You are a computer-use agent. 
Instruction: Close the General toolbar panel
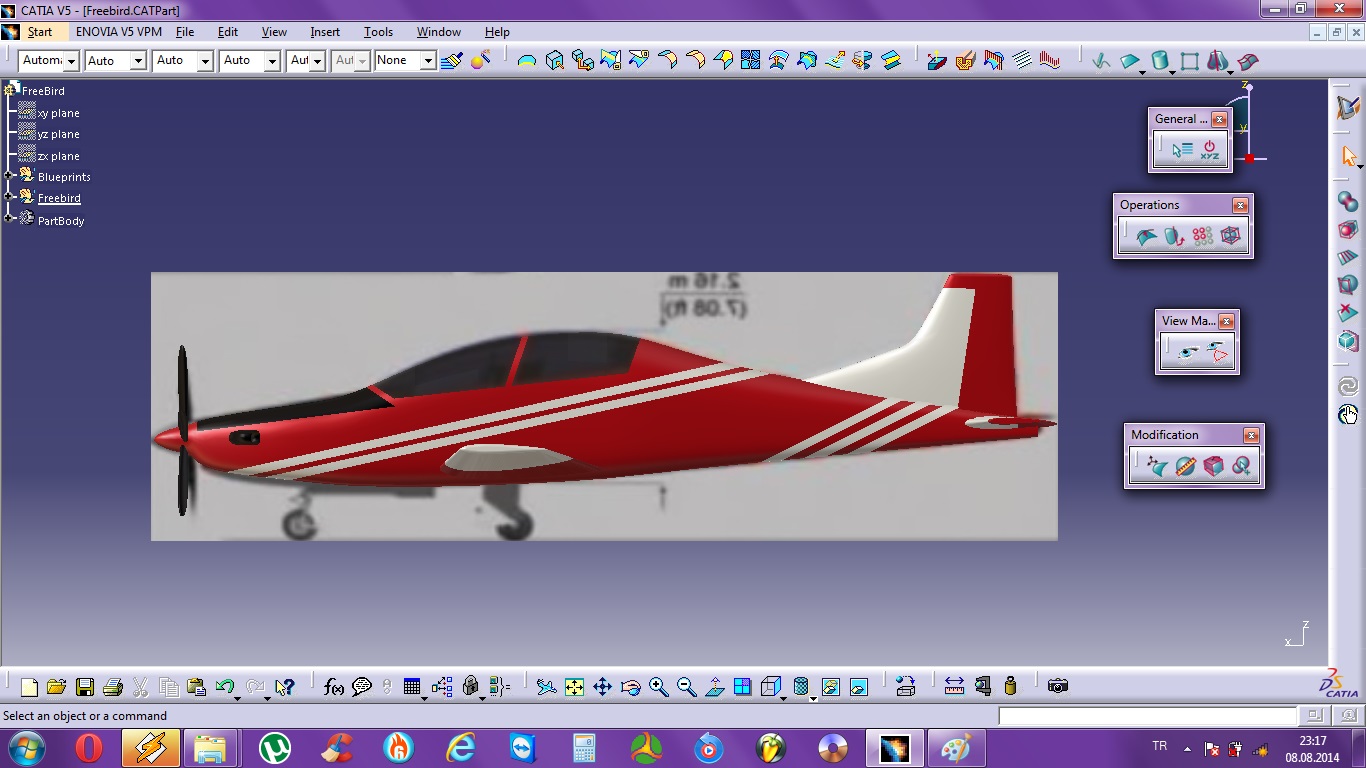click(1219, 119)
